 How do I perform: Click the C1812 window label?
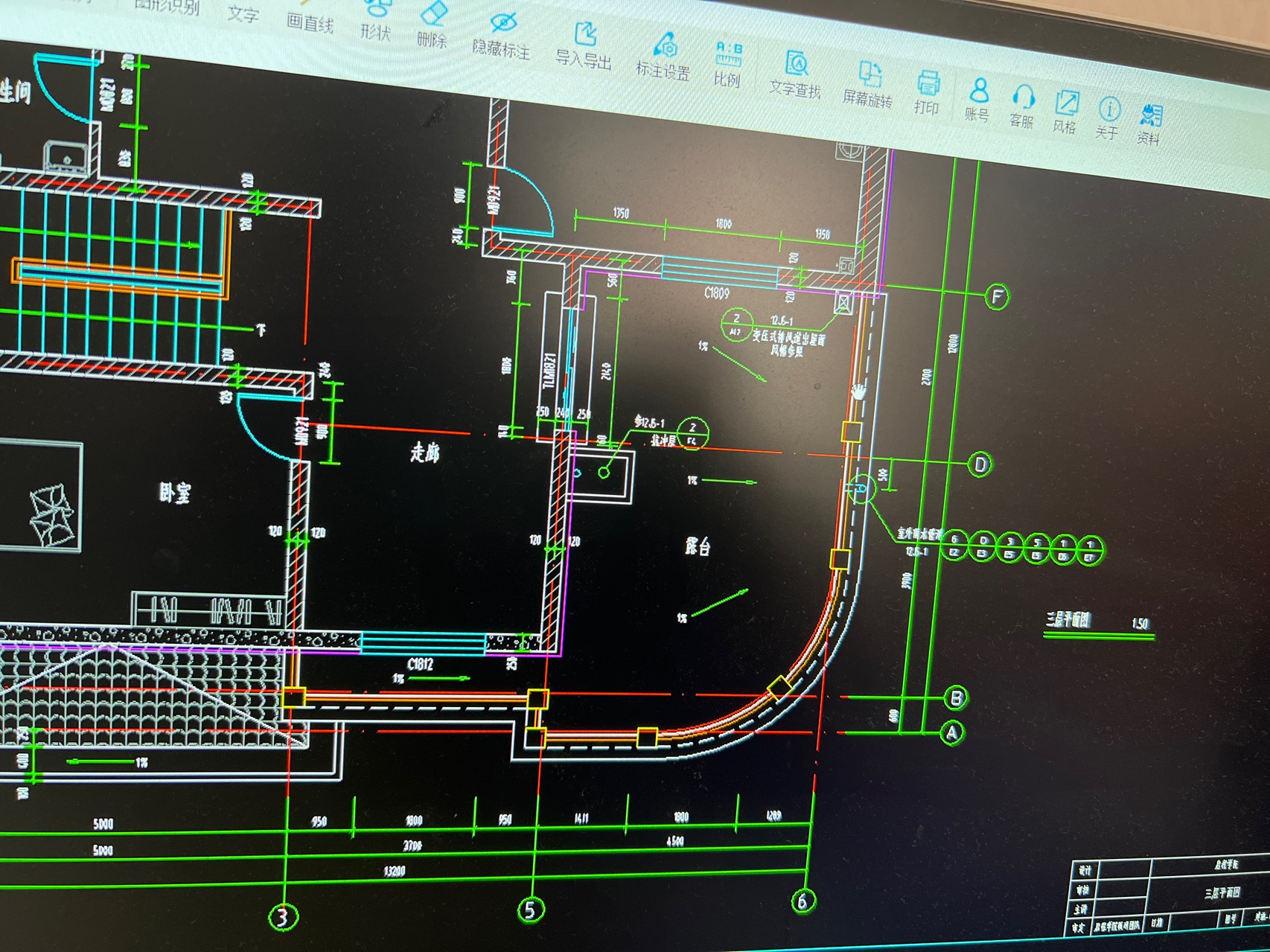tap(421, 664)
